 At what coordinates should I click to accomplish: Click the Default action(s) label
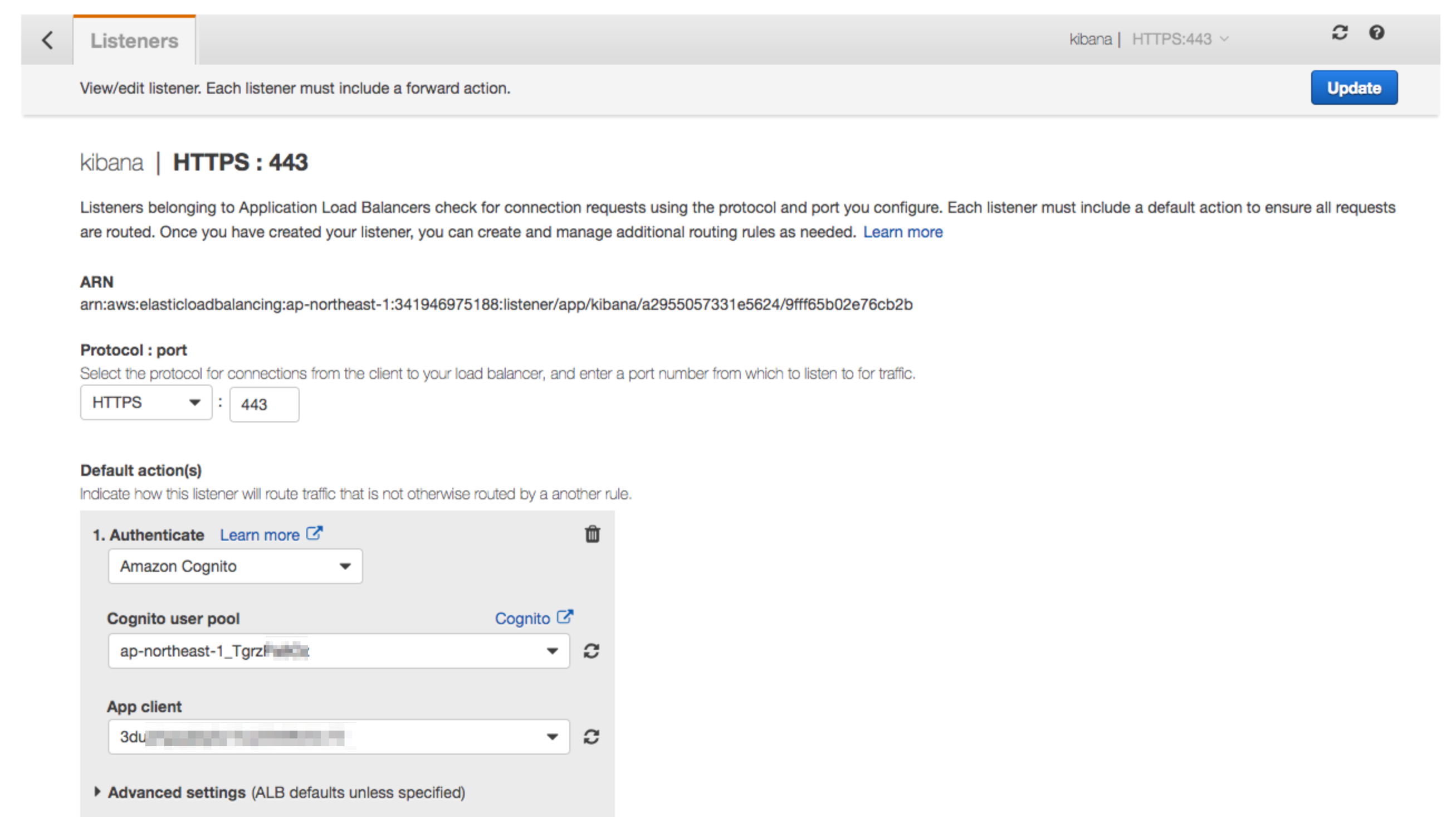point(141,471)
